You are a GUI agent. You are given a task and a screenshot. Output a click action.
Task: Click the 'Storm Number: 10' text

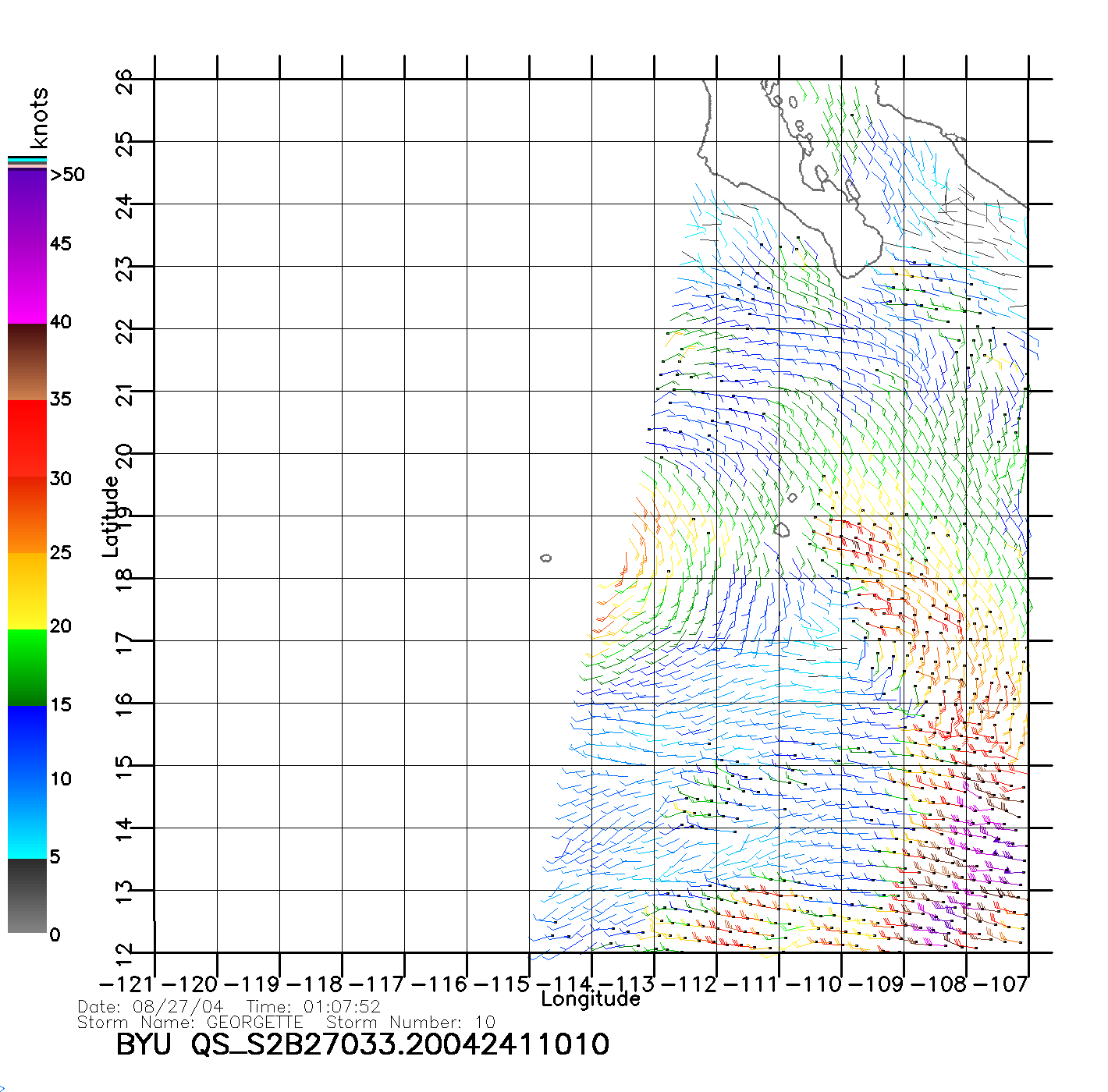410,1022
